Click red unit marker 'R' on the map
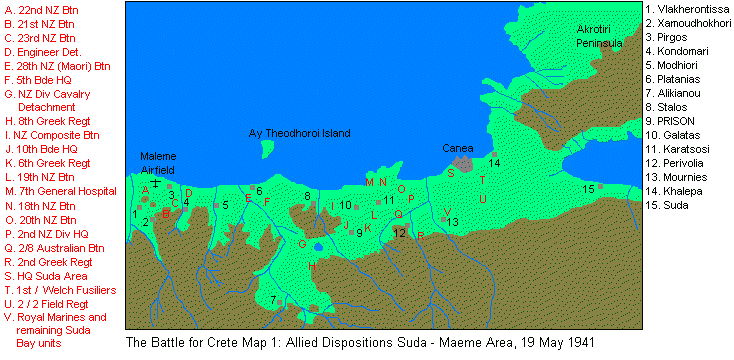 point(420,236)
